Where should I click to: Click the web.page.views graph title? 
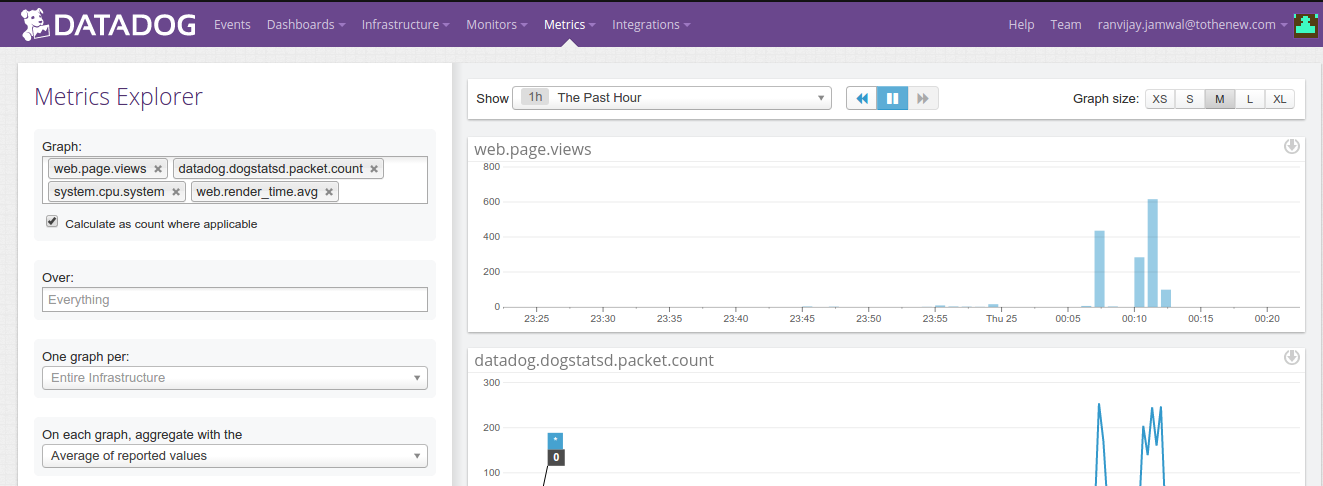[533, 150]
